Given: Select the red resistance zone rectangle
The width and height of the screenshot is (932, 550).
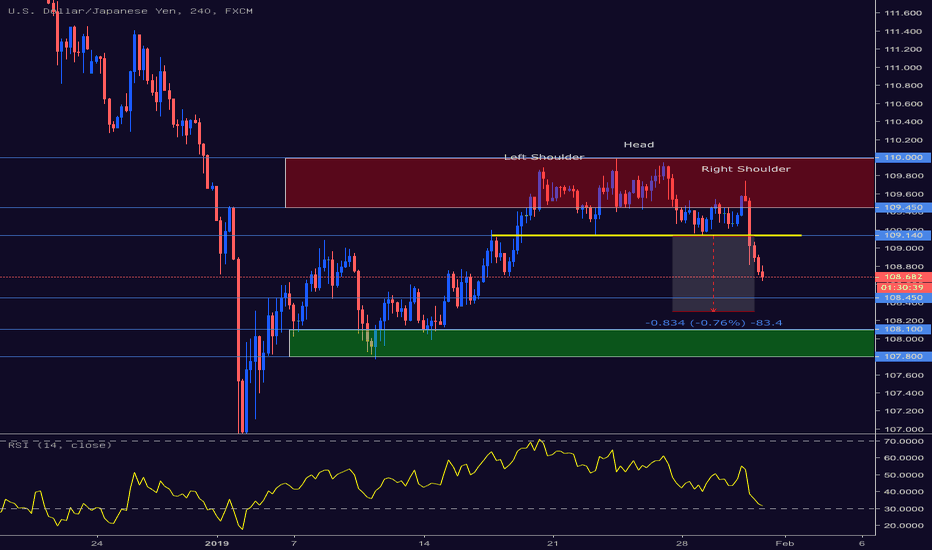Looking at the screenshot, I should point(580,183).
